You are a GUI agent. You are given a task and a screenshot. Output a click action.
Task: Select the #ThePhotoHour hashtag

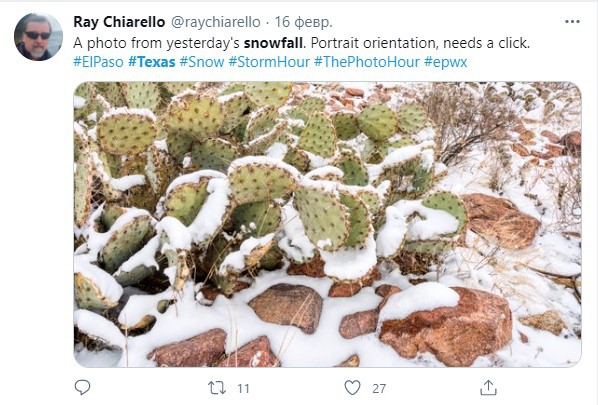point(367,62)
